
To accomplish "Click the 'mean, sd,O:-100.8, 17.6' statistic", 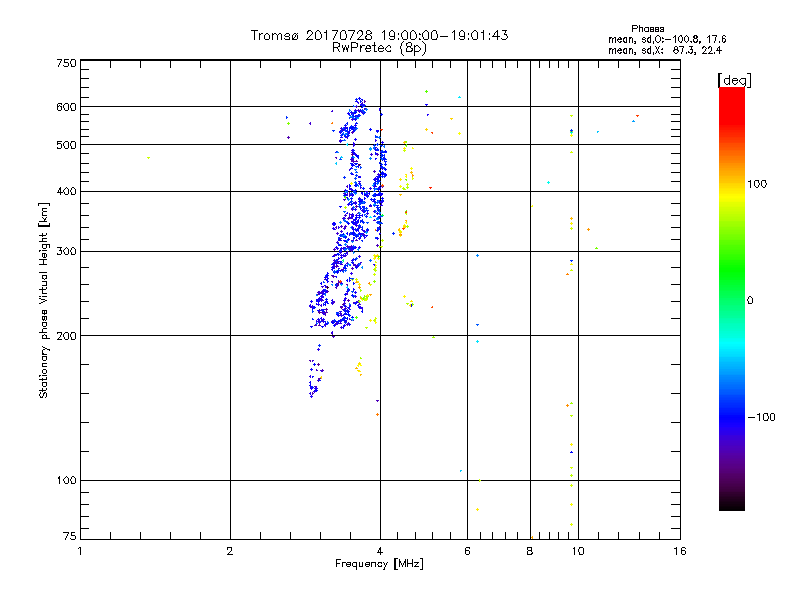I will click(667, 39).
